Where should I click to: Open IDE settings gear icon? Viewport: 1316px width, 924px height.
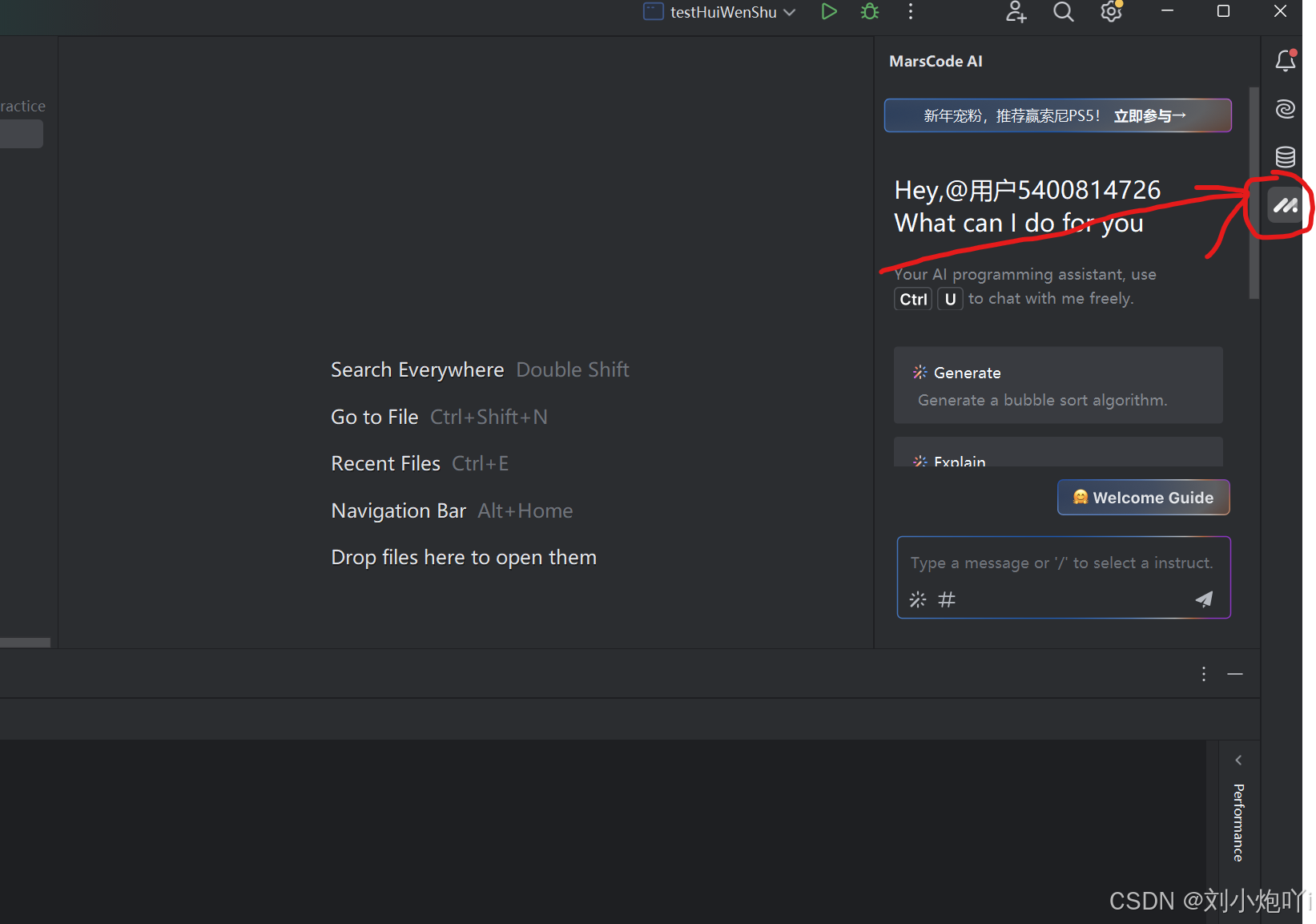click(x=1112, y=12)
